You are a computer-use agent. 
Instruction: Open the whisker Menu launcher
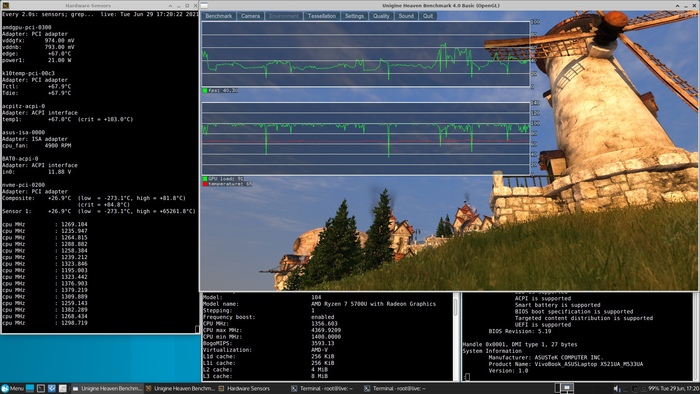pos(12,389)
